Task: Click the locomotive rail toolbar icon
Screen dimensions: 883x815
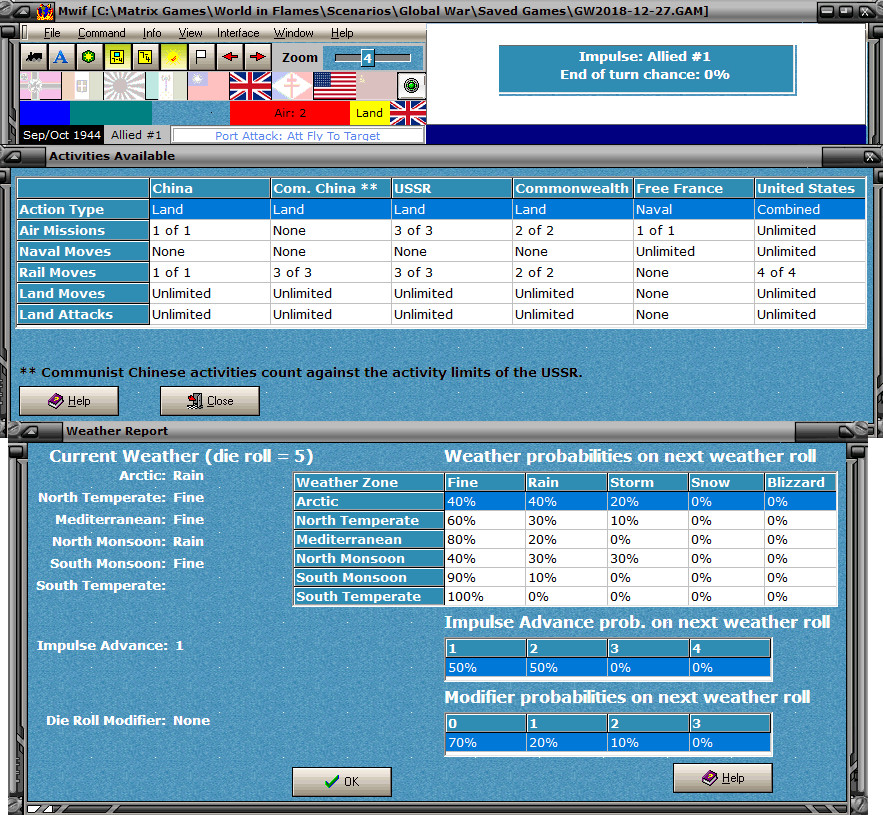Action: (x=34, y=57)
